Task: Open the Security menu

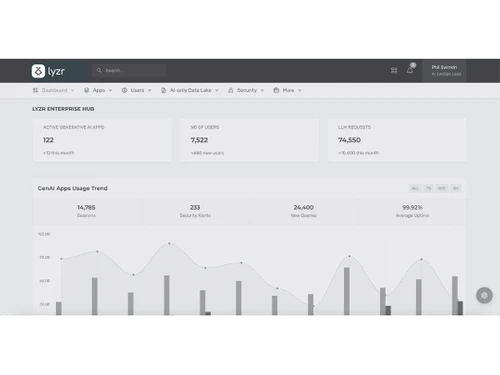Action: 246,90
